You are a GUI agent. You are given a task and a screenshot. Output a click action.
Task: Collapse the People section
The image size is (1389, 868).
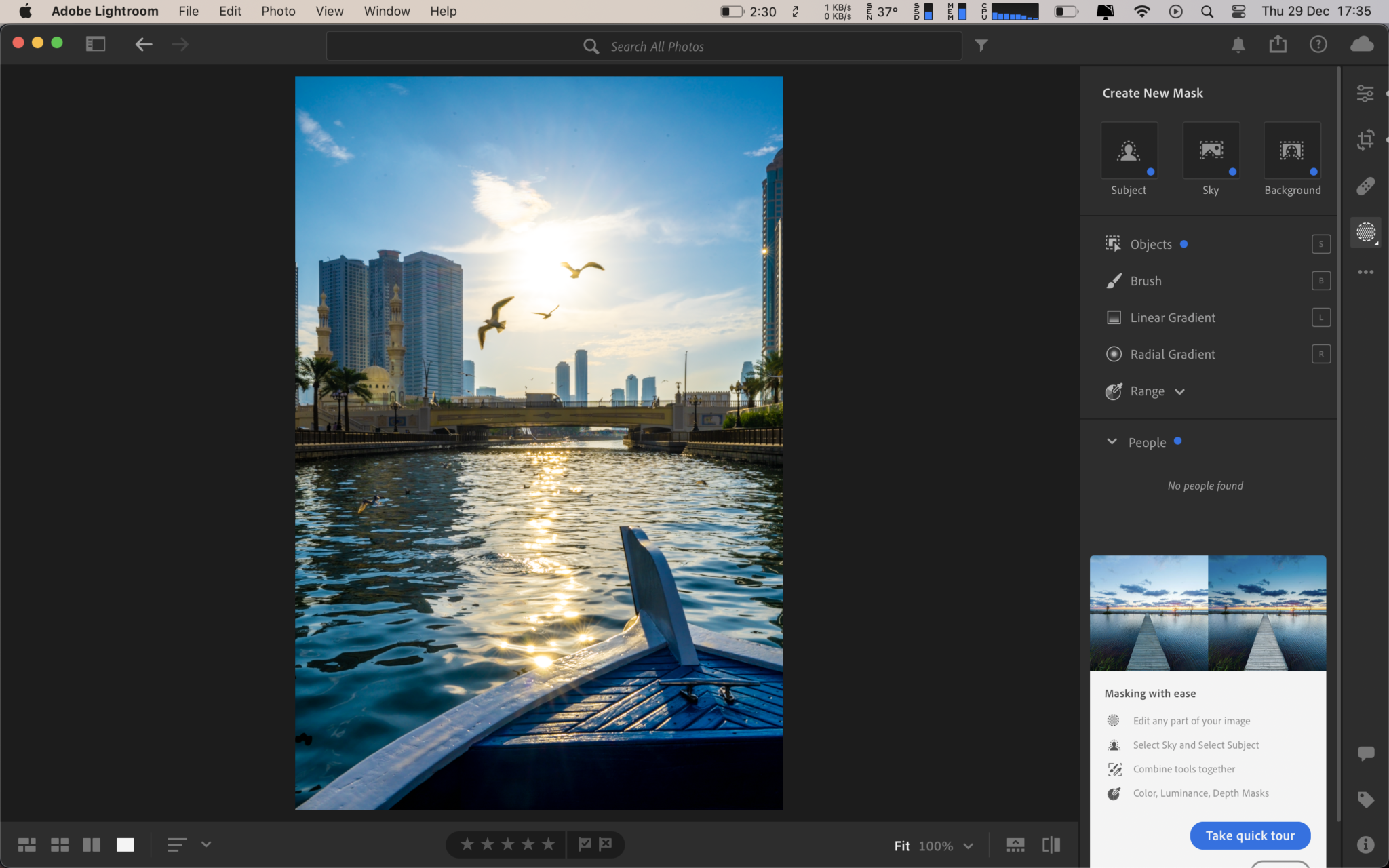click(1112, 441)
